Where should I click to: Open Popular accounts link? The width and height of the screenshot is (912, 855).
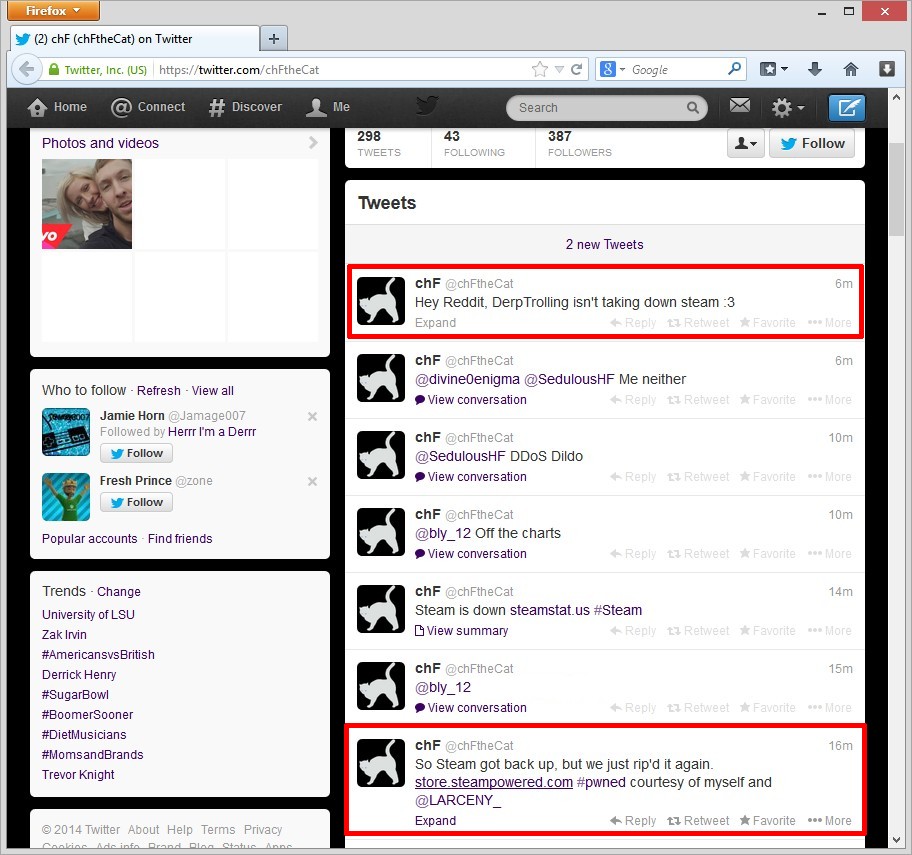90,539
